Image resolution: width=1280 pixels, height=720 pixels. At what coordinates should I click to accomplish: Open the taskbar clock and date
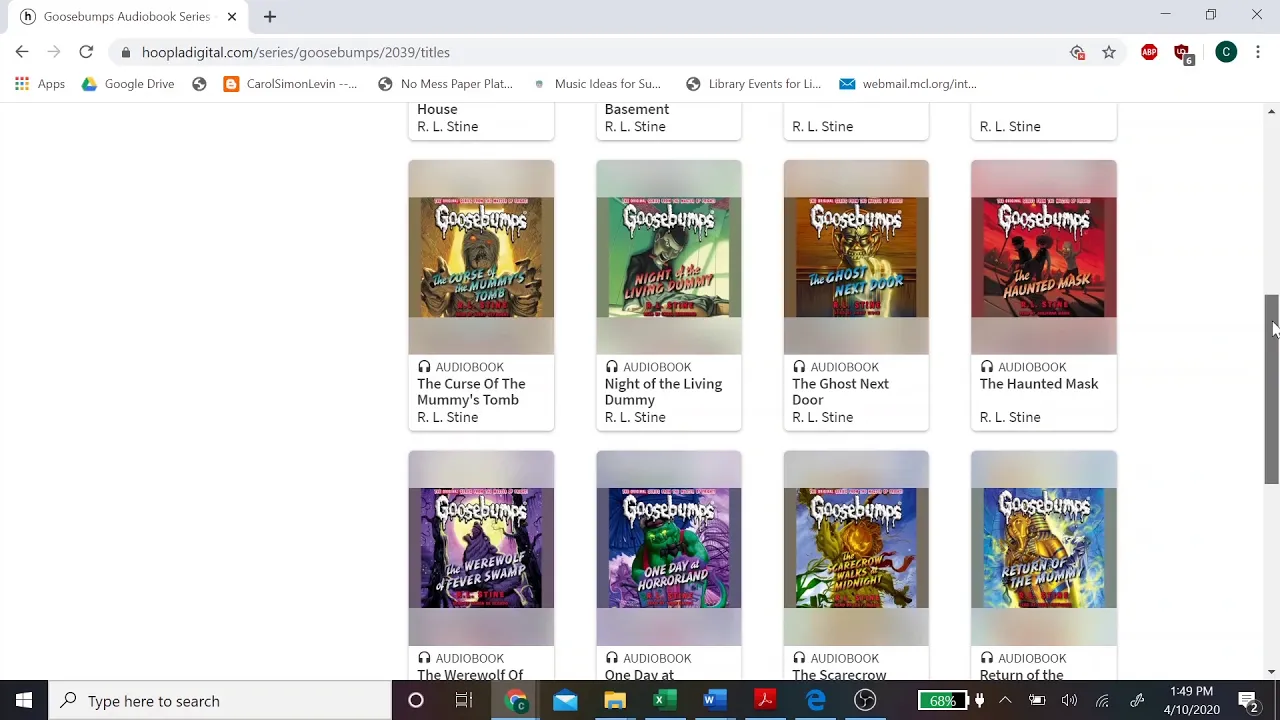tap(1191, 701)
